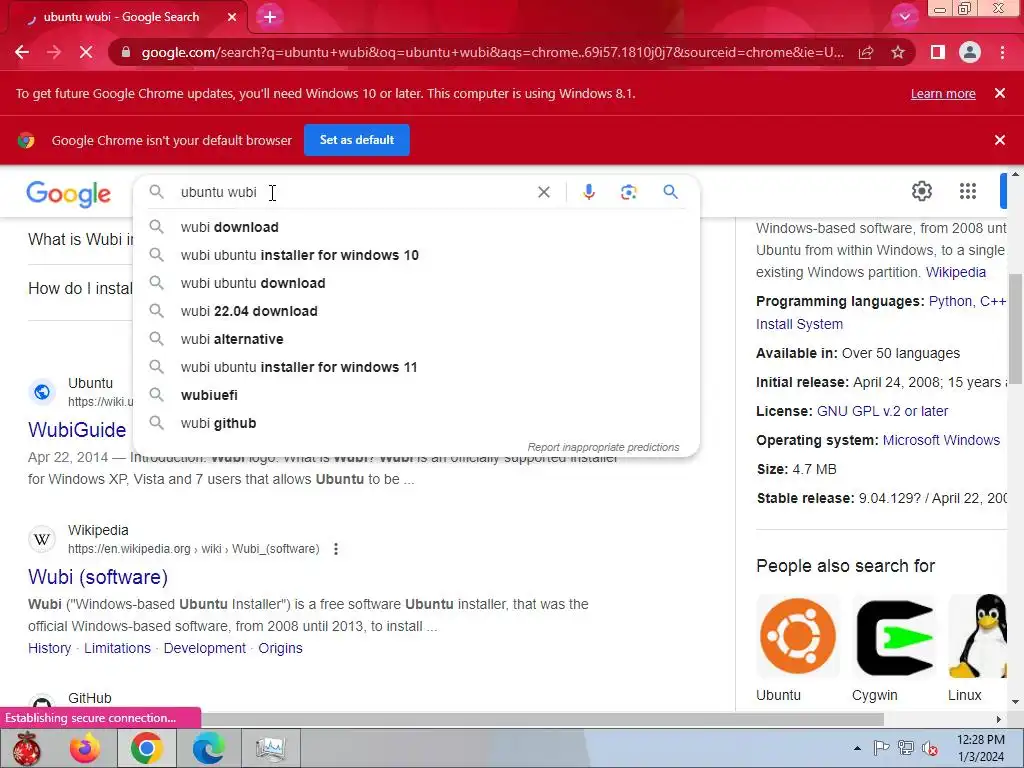Image resolution: width=1024 pixels, height=768 pixels.
Task: Dismiss the default browser bar
Action: (x=1000, y=140)
